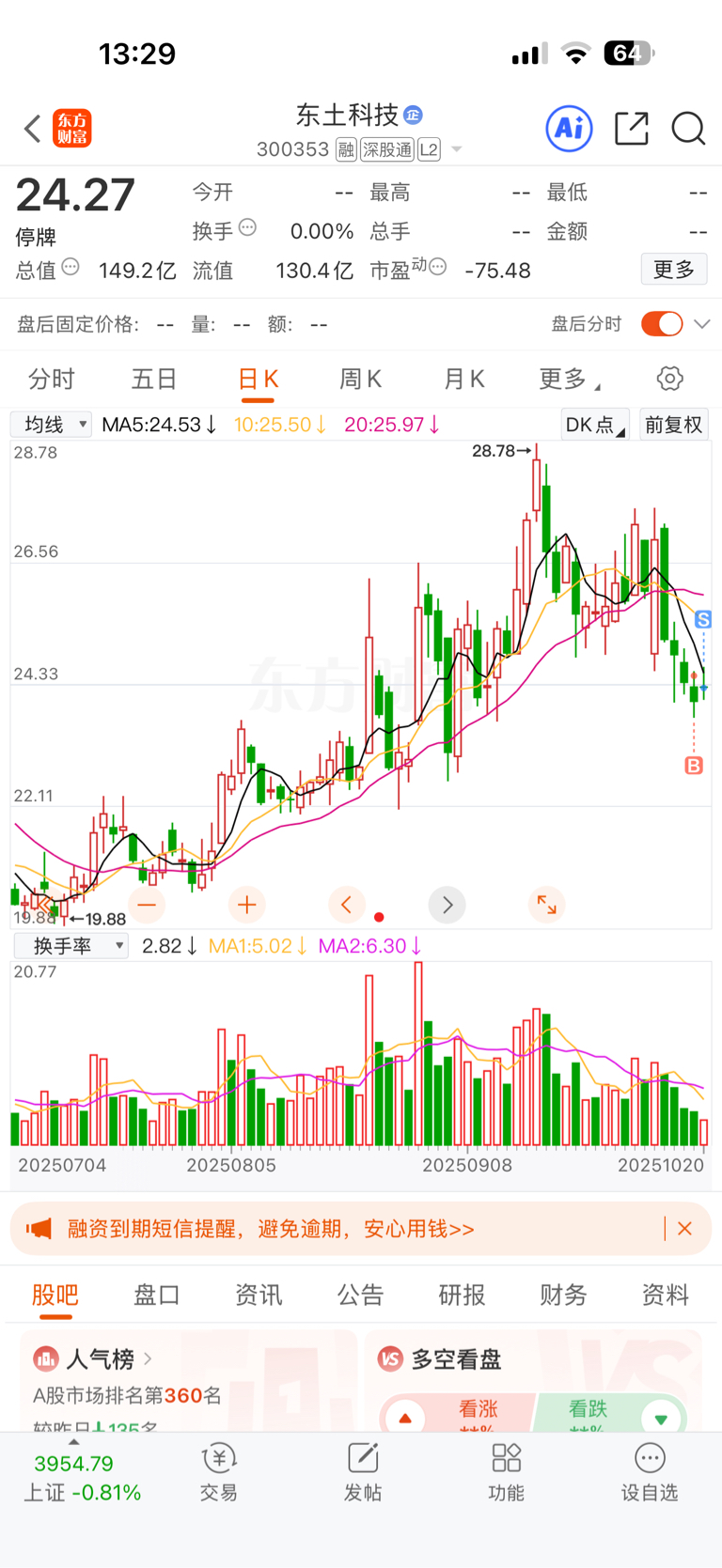The height and width of the screenshot is (1568, 722).
Task: Tap the info icon beside 市盈动
Action: 437,268
